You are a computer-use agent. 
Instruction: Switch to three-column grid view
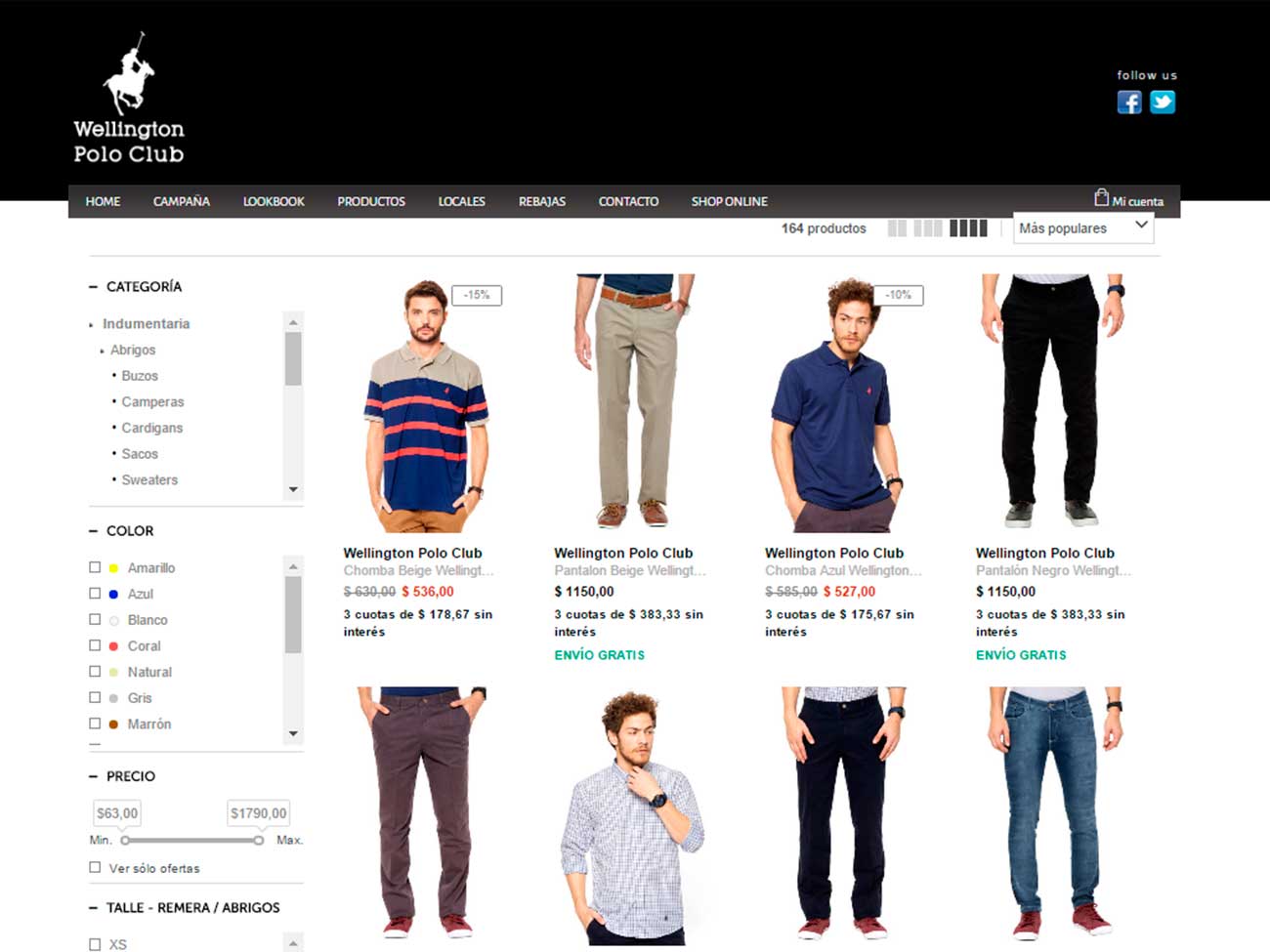(928, 228)
